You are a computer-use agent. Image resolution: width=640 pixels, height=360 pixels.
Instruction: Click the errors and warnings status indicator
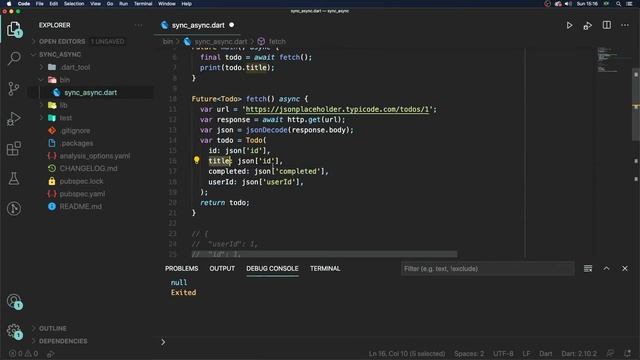[24, 354]
